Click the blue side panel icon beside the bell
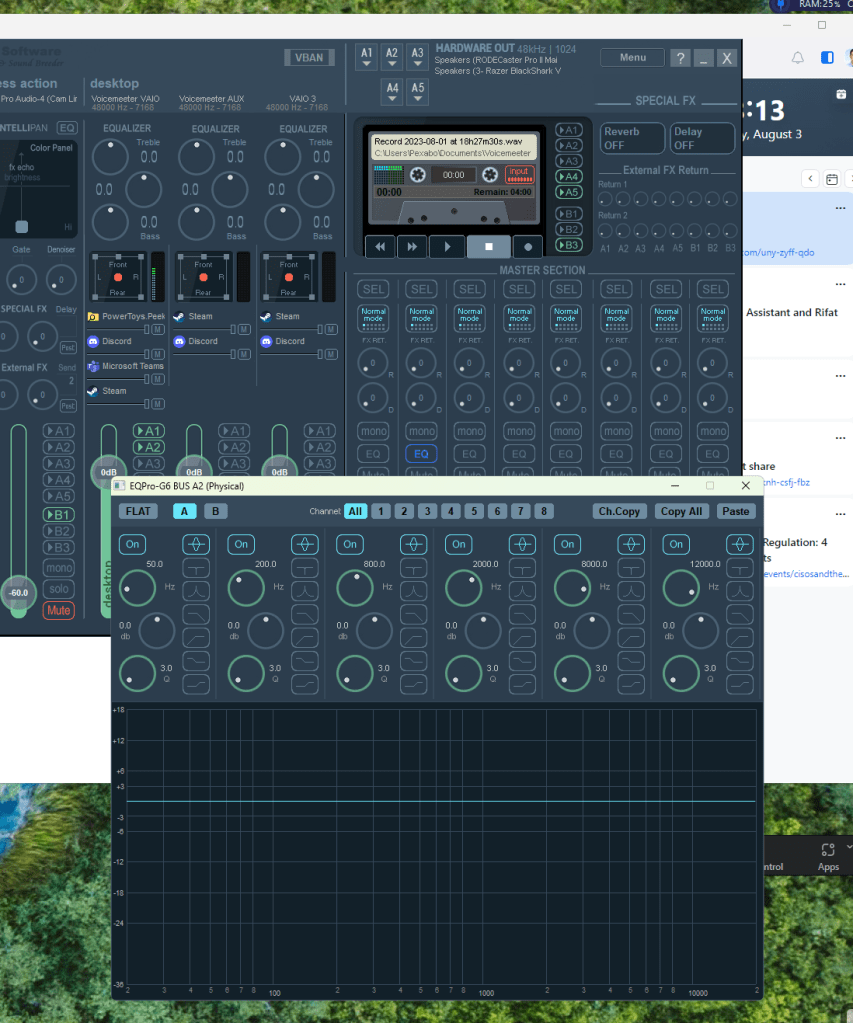The image size is (853, 1023). pos(827,57)
